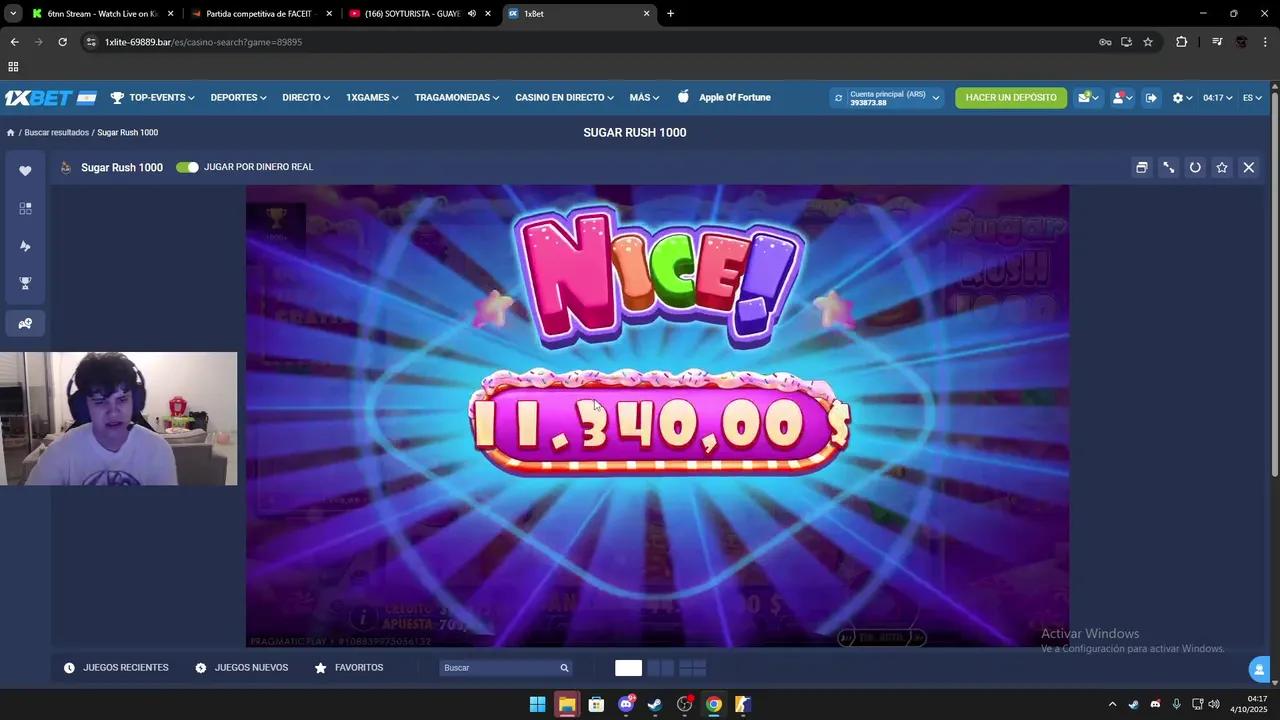Open the live chat support bubble
This screenshot has width=1280, height=720.
[x=1260, y=669]
